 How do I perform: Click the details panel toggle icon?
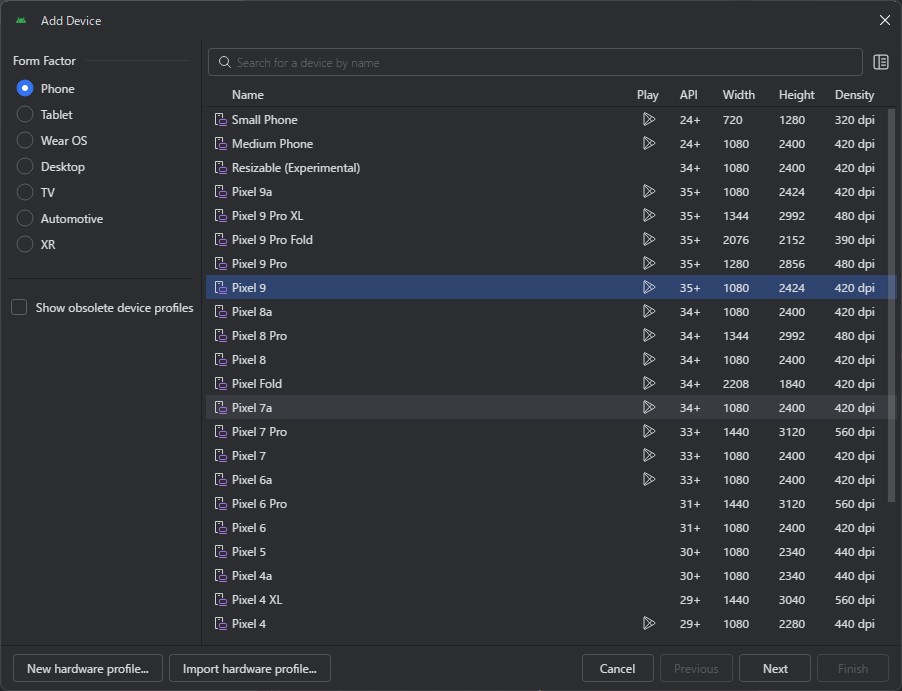pyautogui.click(x=881, y=62)
